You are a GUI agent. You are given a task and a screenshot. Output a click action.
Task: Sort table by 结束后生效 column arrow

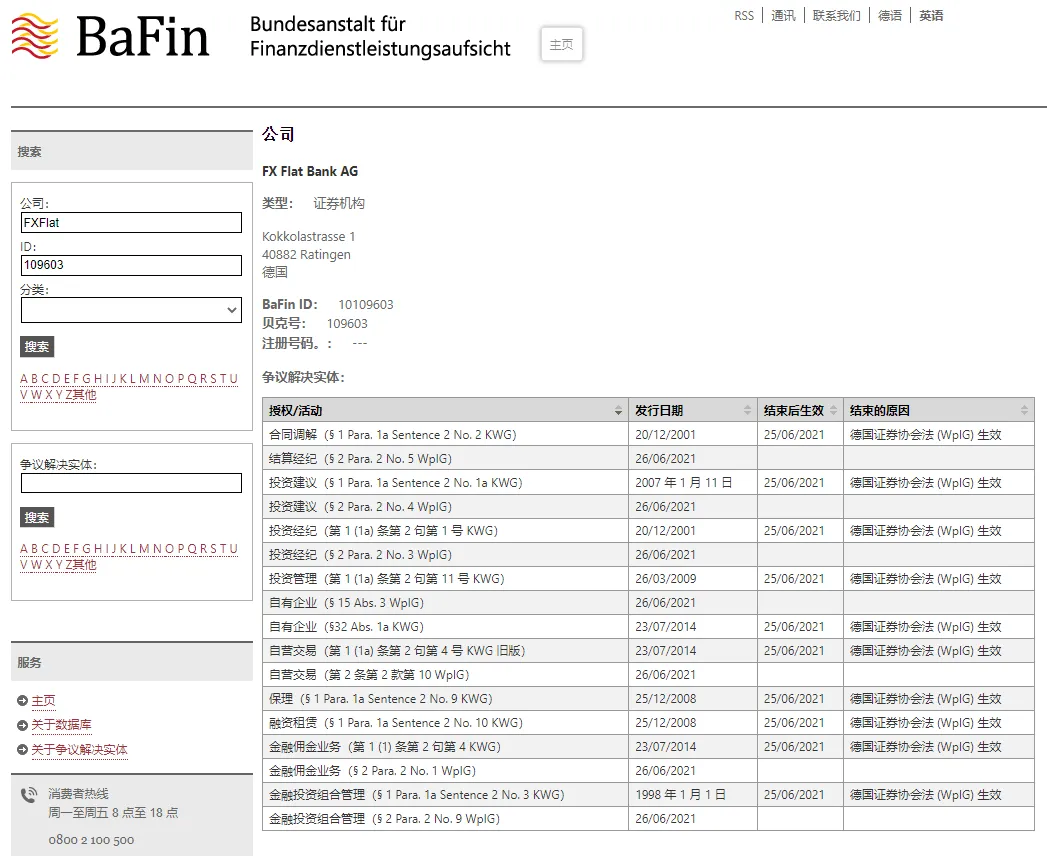click(833, 411)
